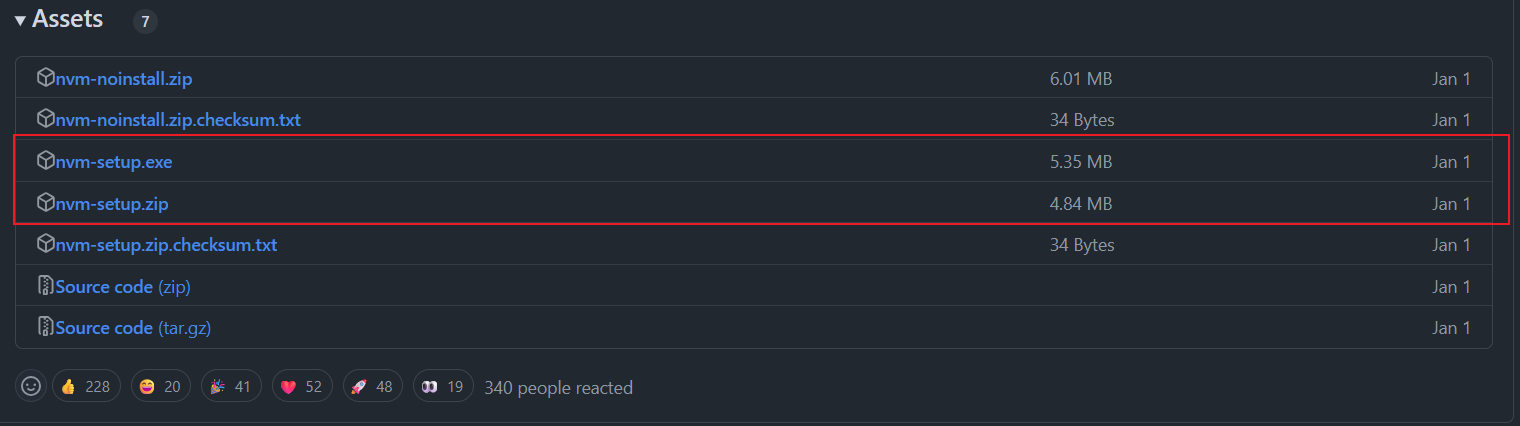The height and width of the screenshot is (426, 1520).
Task: Toggle the eyes reaction with 19
Action: pyautogui.click(x=443, y=386)
